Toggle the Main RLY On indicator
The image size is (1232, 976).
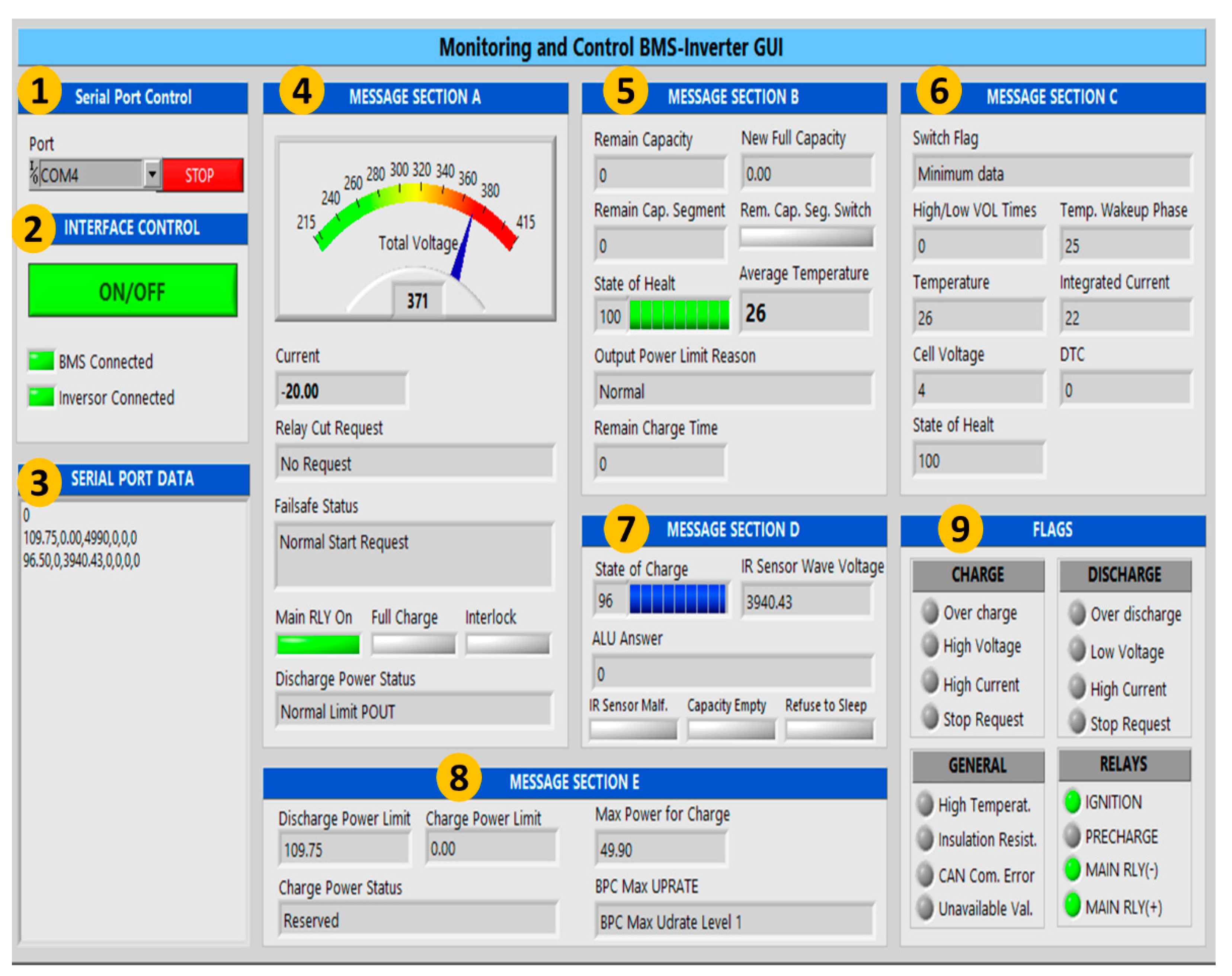317,645
